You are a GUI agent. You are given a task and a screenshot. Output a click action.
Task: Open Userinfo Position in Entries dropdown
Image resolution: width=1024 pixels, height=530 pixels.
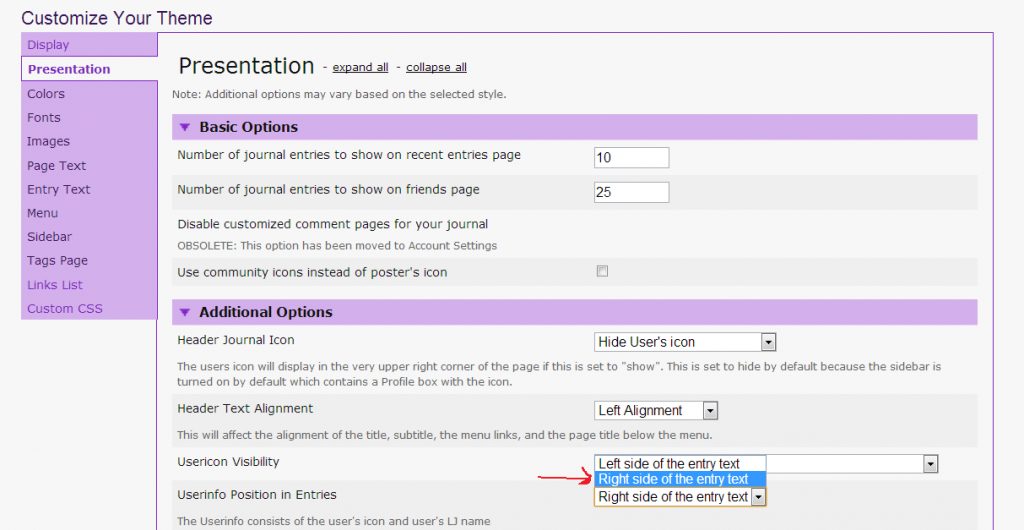point(680,497)
